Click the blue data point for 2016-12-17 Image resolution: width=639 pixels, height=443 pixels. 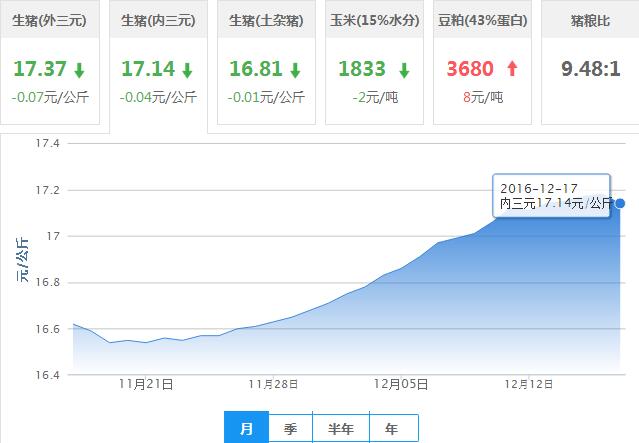coord(620,203)
